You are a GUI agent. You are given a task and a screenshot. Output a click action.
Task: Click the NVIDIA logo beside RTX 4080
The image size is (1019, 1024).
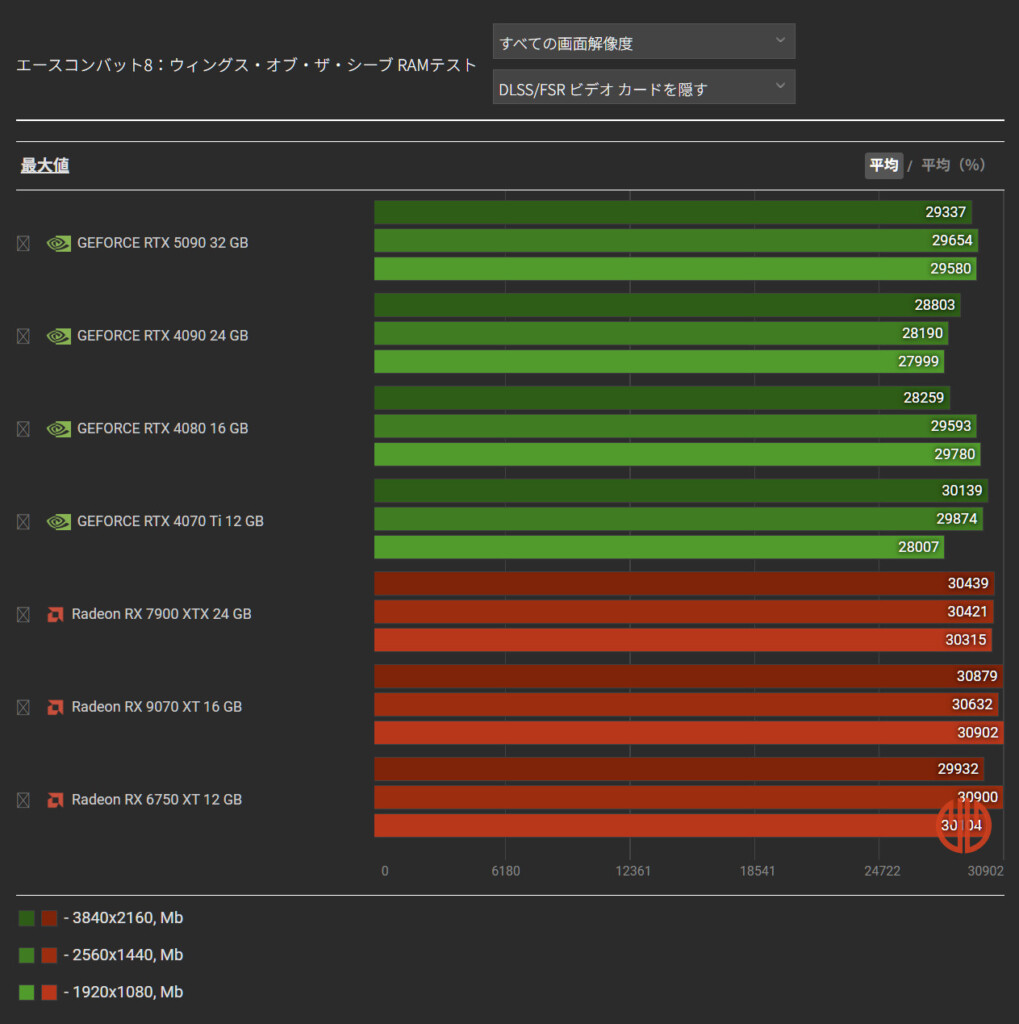(x=59, y=429)
